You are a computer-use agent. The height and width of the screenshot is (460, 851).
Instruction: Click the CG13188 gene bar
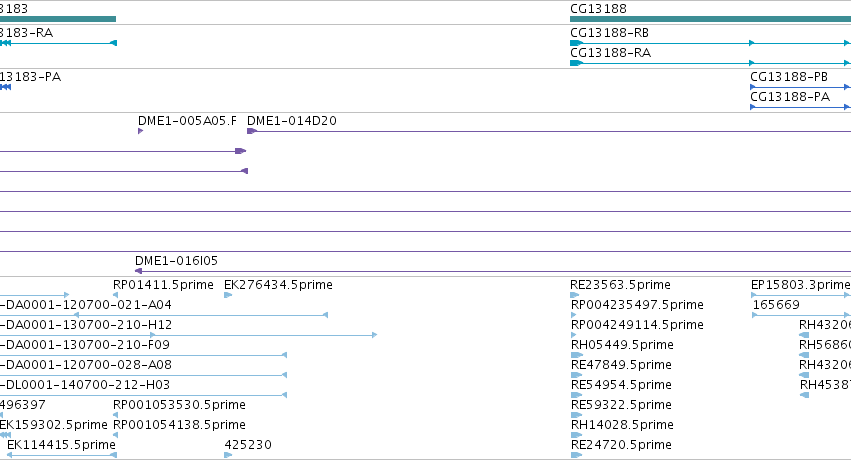(x=710, y=19)
